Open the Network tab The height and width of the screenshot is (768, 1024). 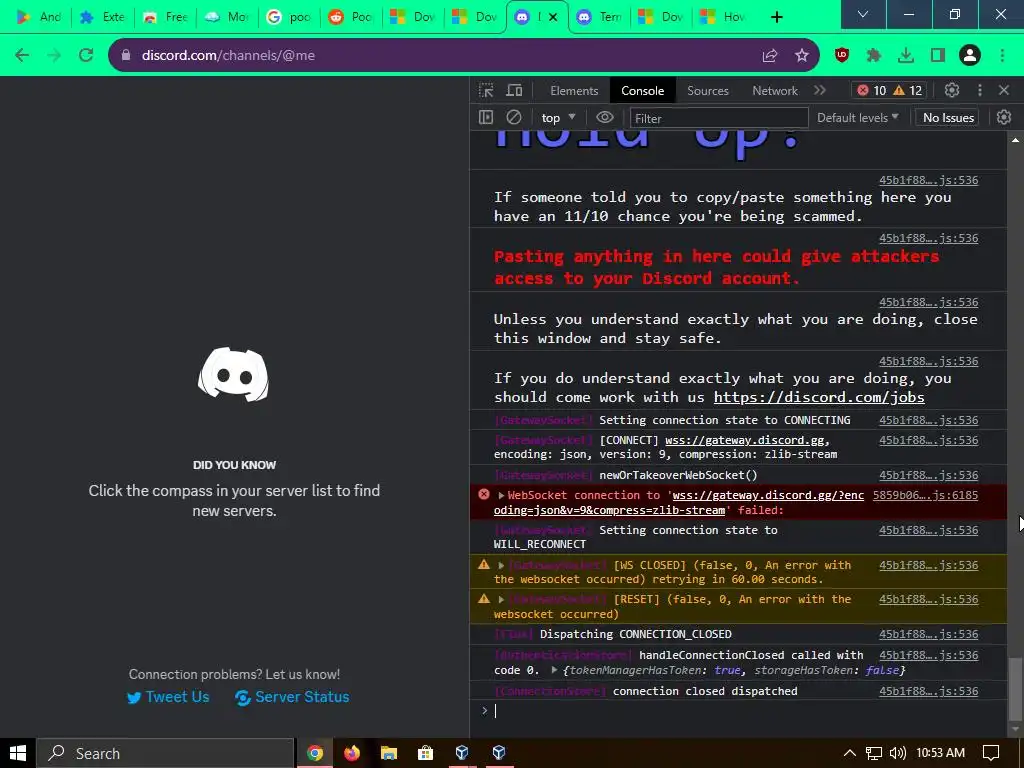coord(775,91)
